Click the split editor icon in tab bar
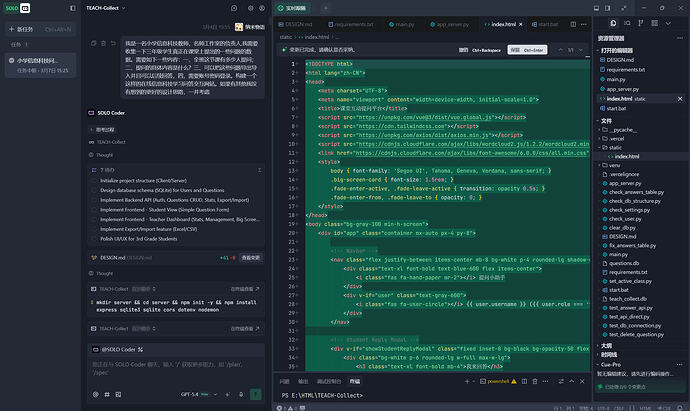 pyautogui.click(x=573, y=24)
